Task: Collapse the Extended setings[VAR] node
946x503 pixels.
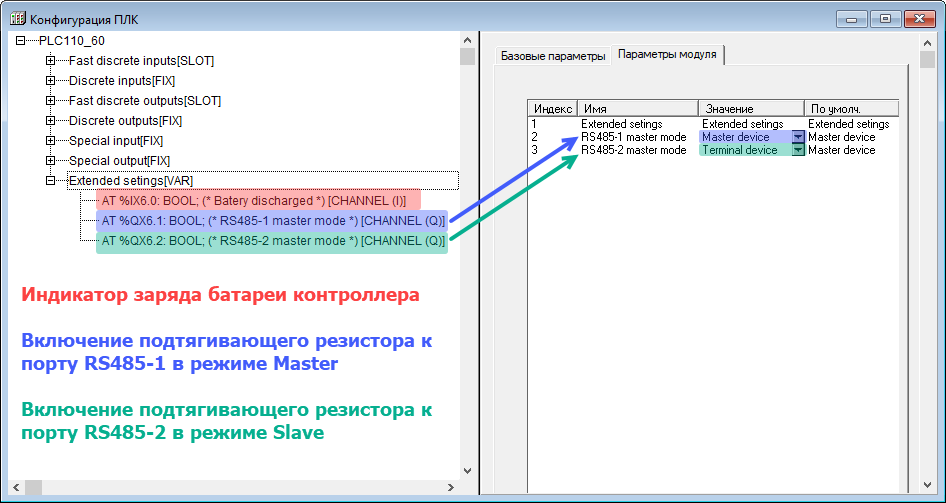Action: (50, 181)
